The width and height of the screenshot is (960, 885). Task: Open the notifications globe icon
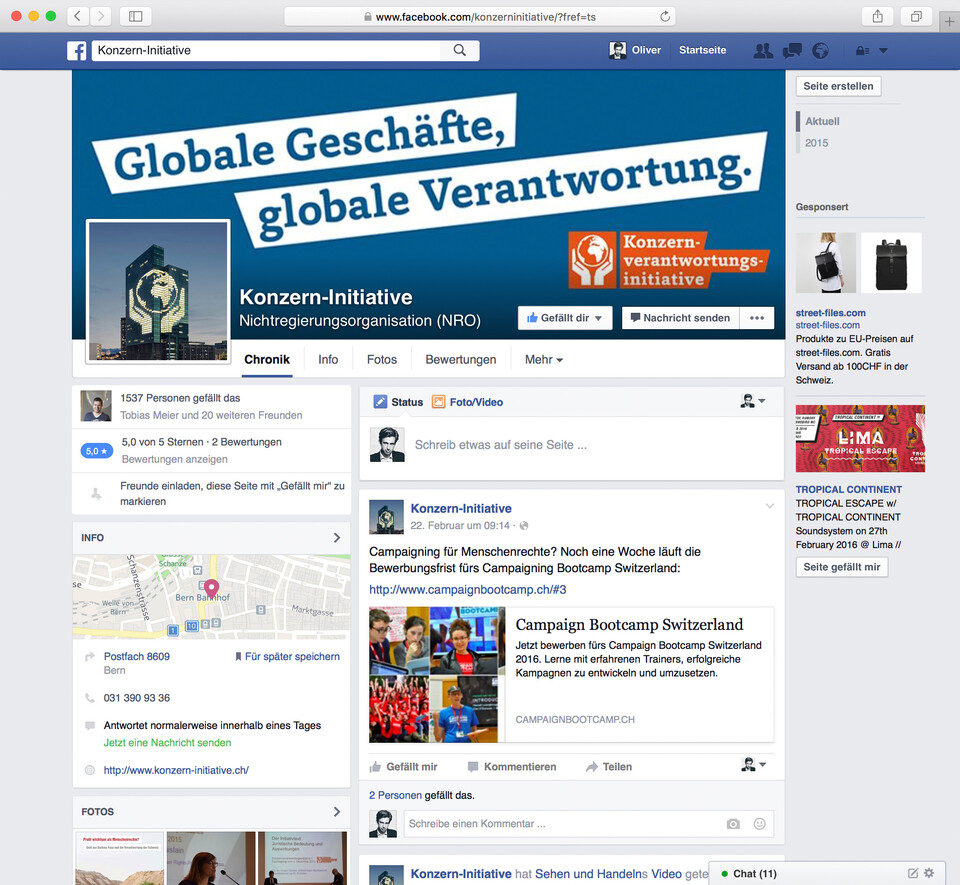pos(820,50)
